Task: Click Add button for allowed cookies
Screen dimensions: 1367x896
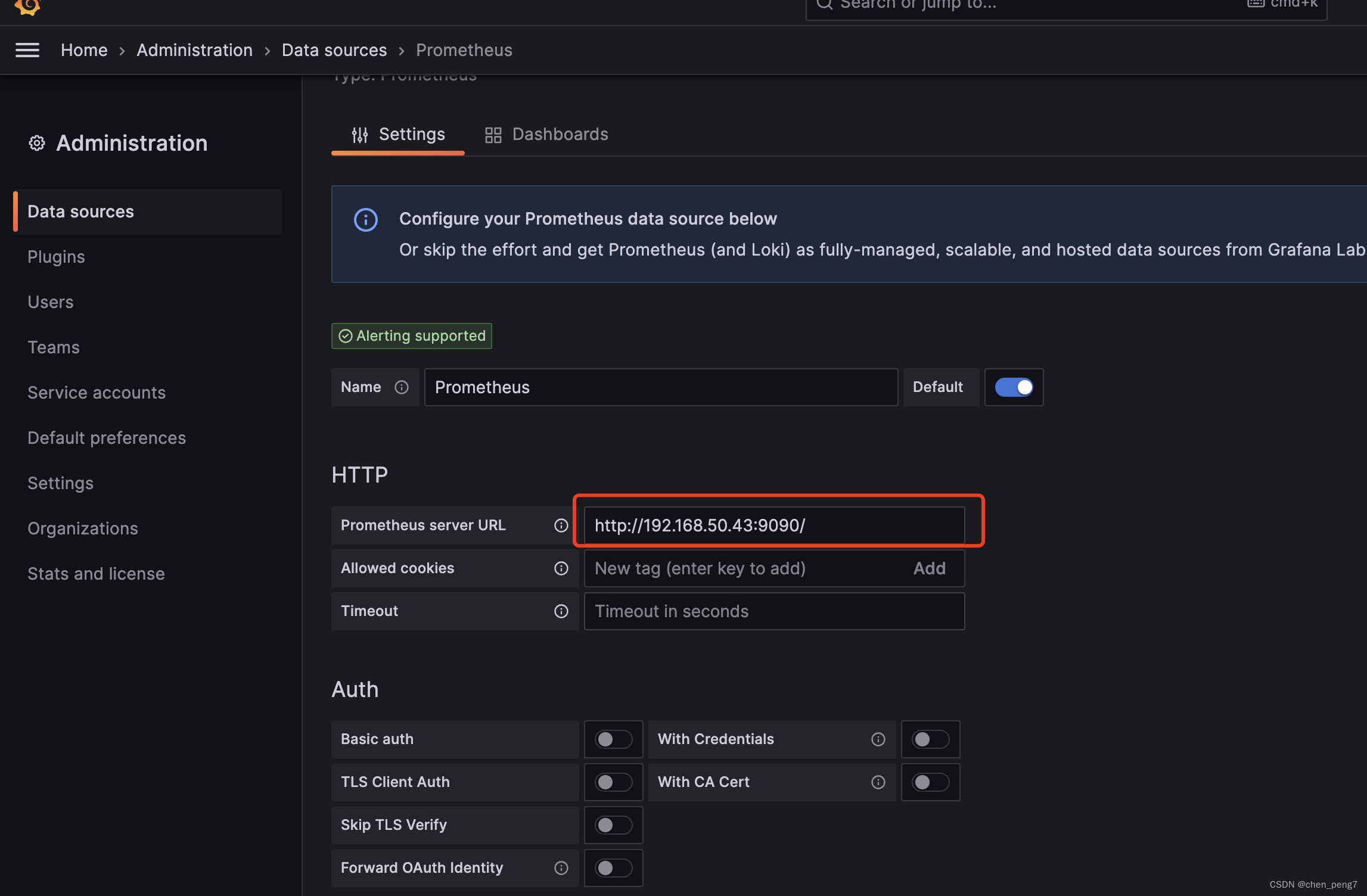Action: click(x=930, y=568)
